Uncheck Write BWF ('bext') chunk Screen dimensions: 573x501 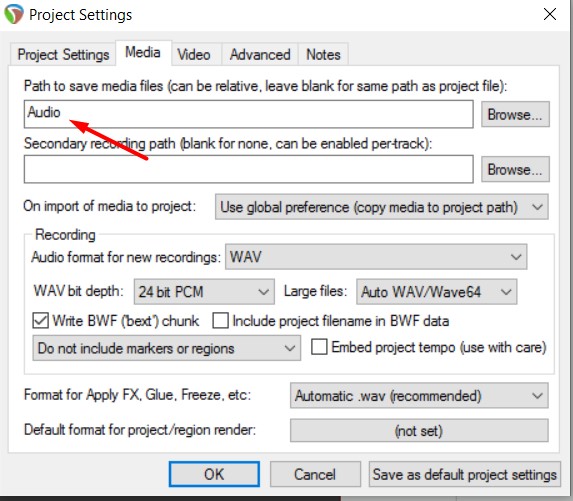click(41, 320)
